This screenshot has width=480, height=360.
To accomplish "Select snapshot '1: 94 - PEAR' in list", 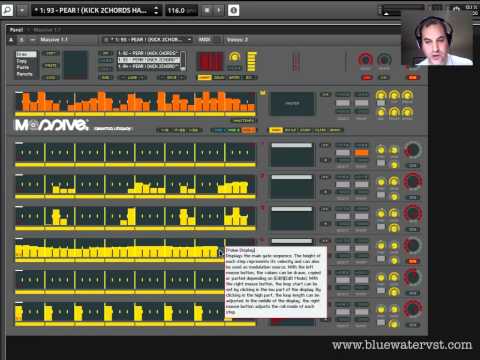I will tap(148, 66).
